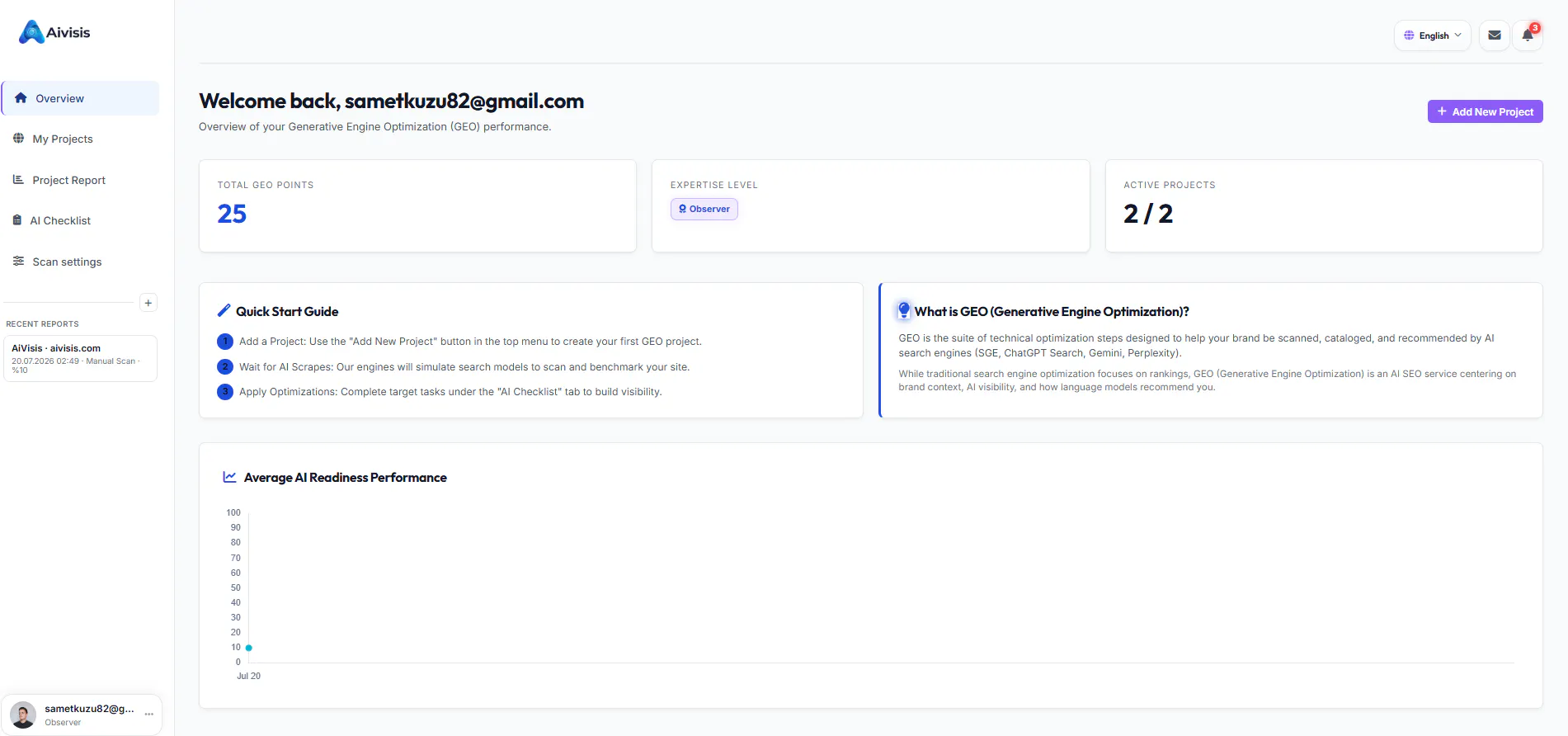This screenshot has width=1568, height=736.
Task: Click the Jul 20 data point on chart
Action: click(x=248, y=648)
